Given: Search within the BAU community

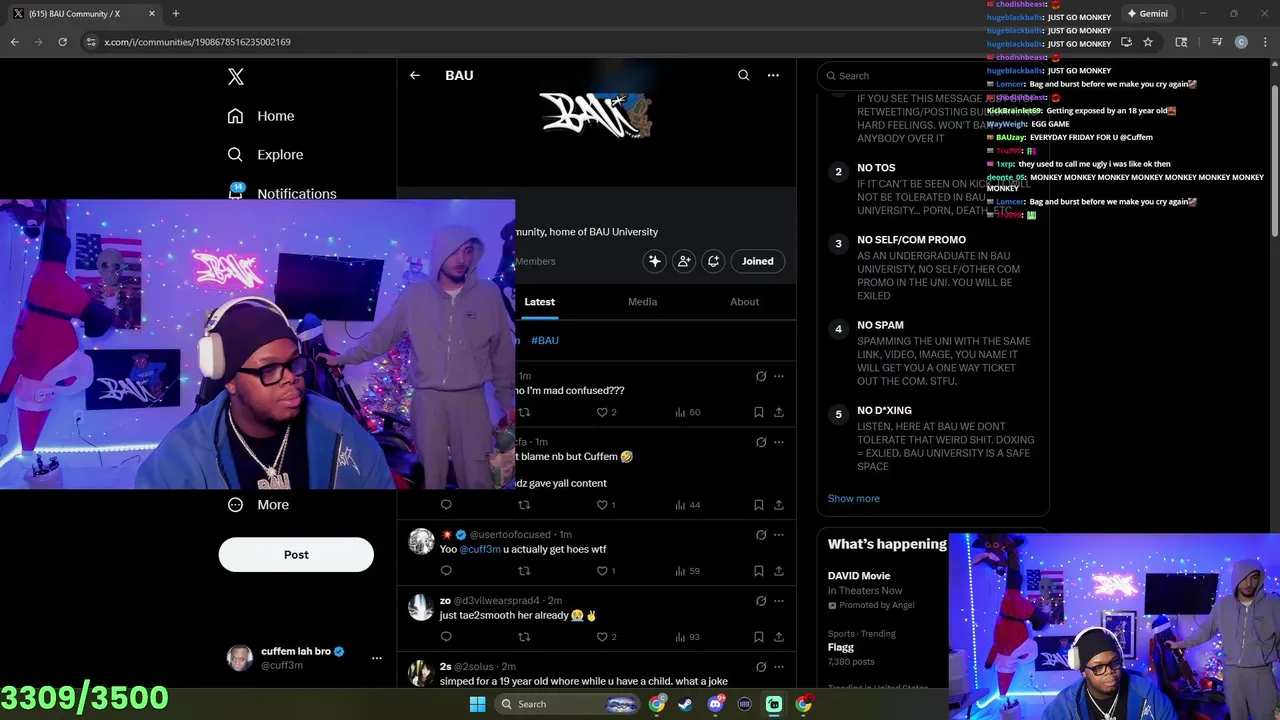Looking at the screenshot, I should 743,75.
